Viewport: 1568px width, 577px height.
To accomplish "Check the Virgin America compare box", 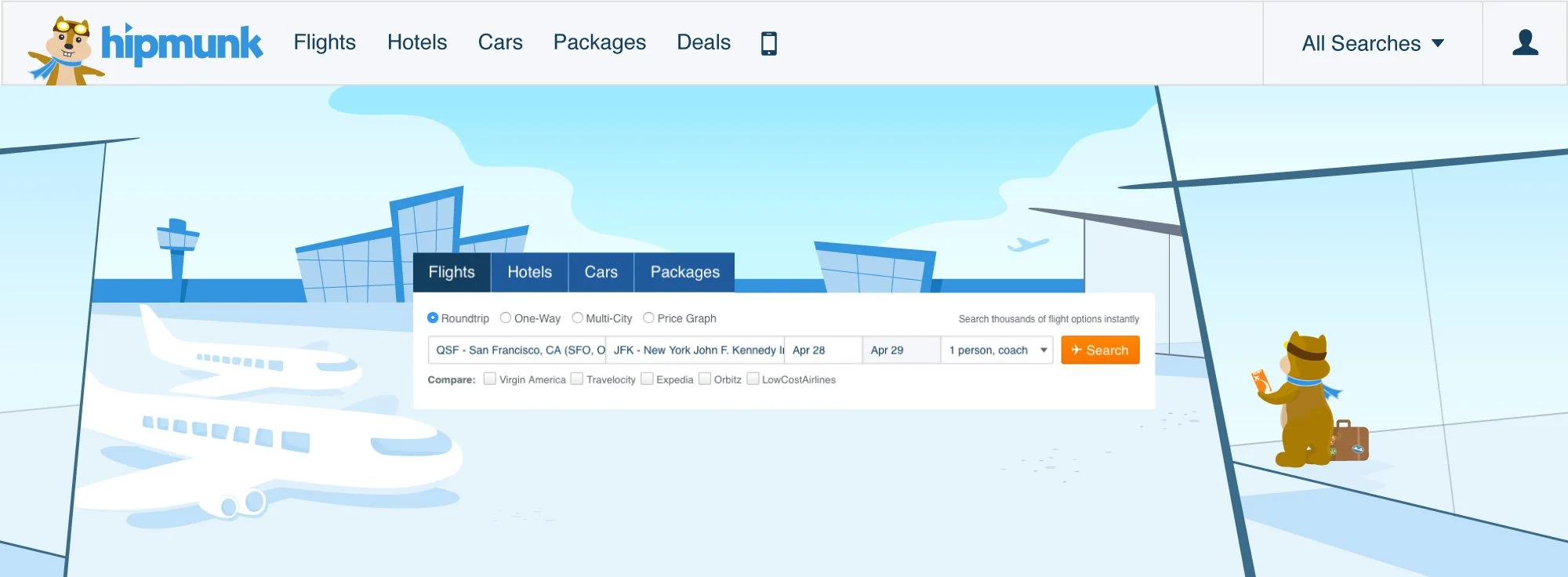I will [x=490, y=379].
